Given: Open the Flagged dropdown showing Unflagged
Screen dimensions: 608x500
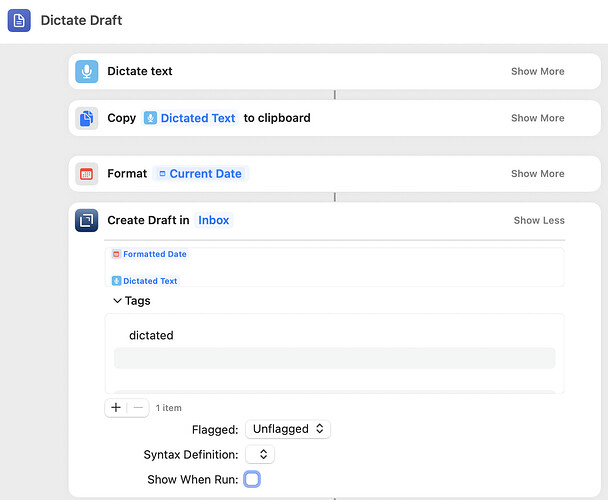Looking at the screenshot, I should 288,429.
